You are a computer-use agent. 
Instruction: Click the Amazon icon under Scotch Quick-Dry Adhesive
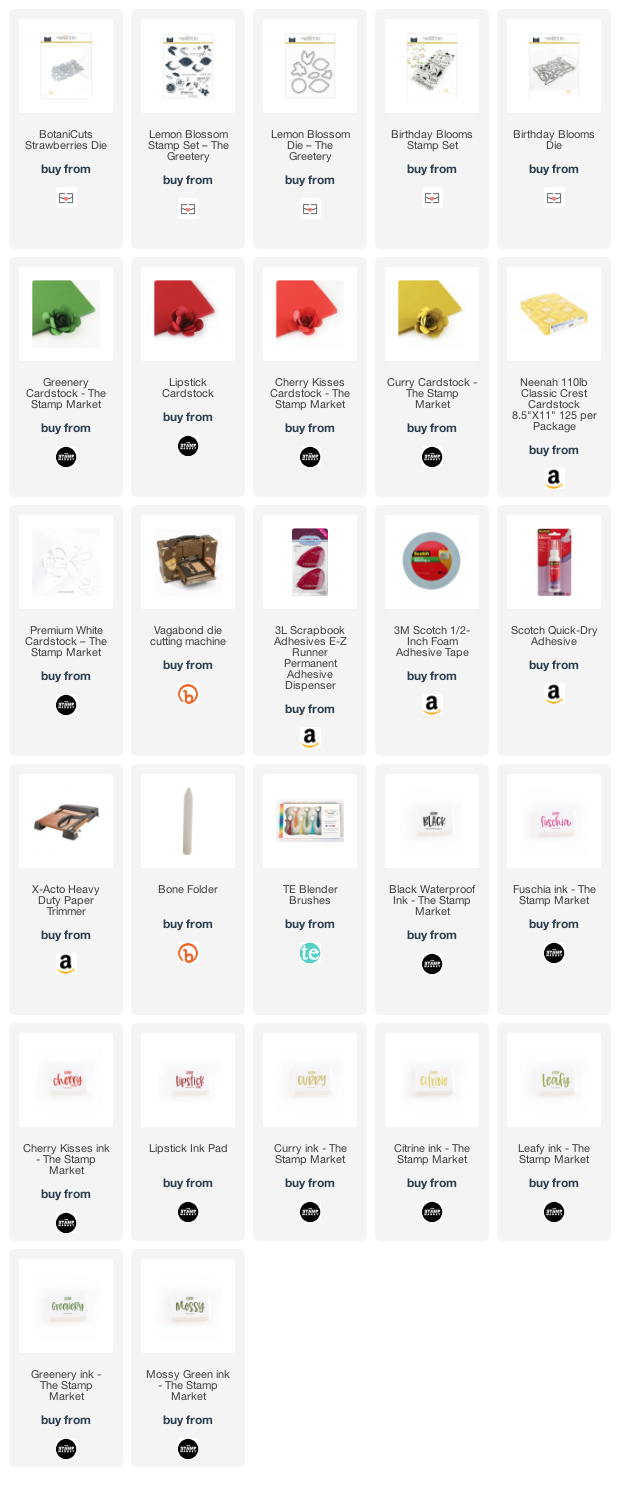click(x=554, y=694)
